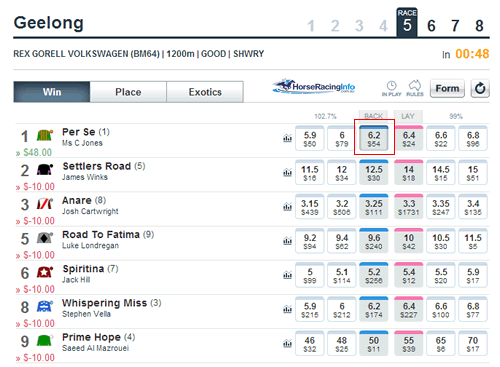Click the BACK column header
Screen dimensions: 500x367
click(373, 116)
